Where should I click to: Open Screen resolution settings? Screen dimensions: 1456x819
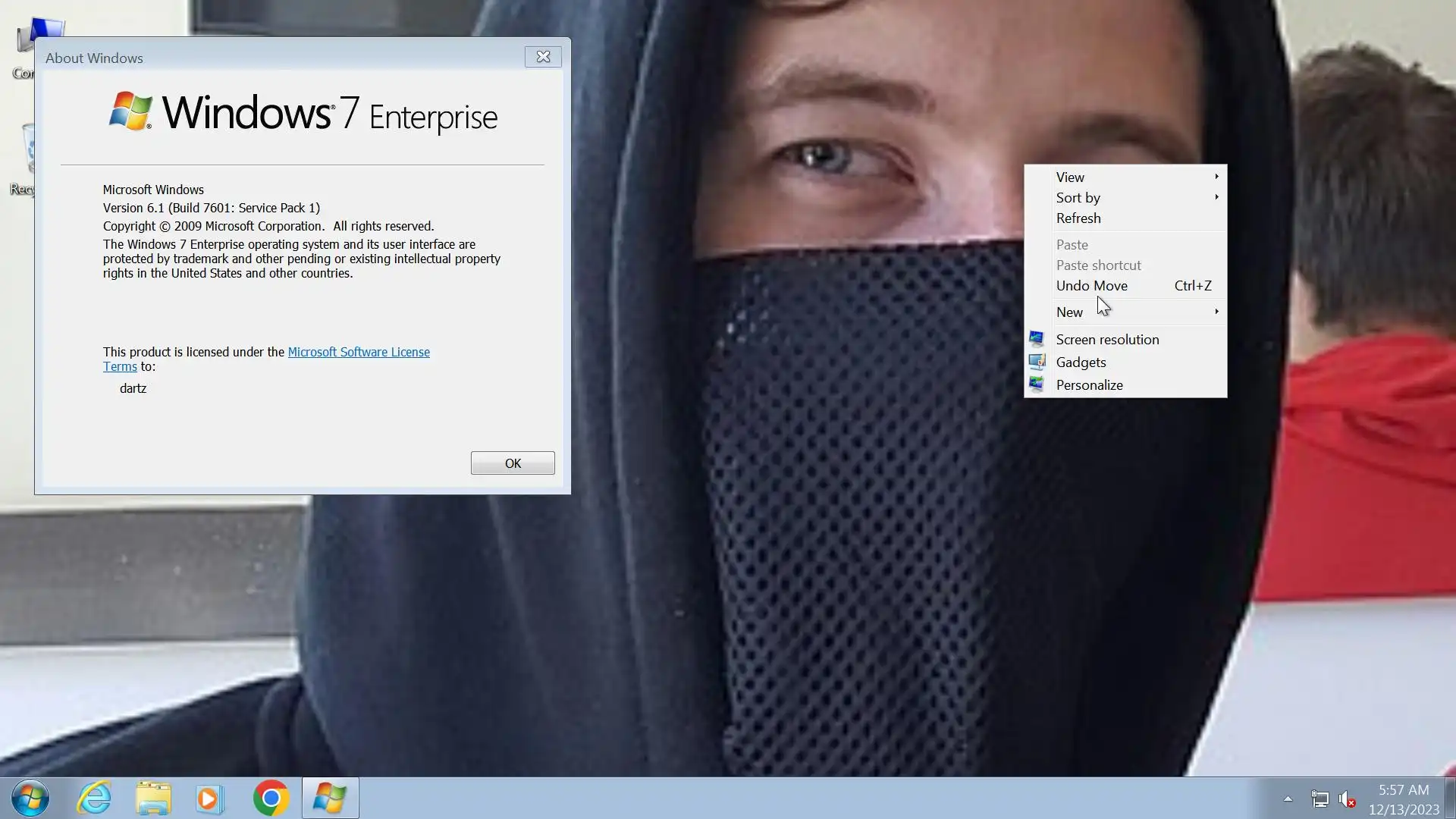pyautogui.click(x=1107, y=340)
